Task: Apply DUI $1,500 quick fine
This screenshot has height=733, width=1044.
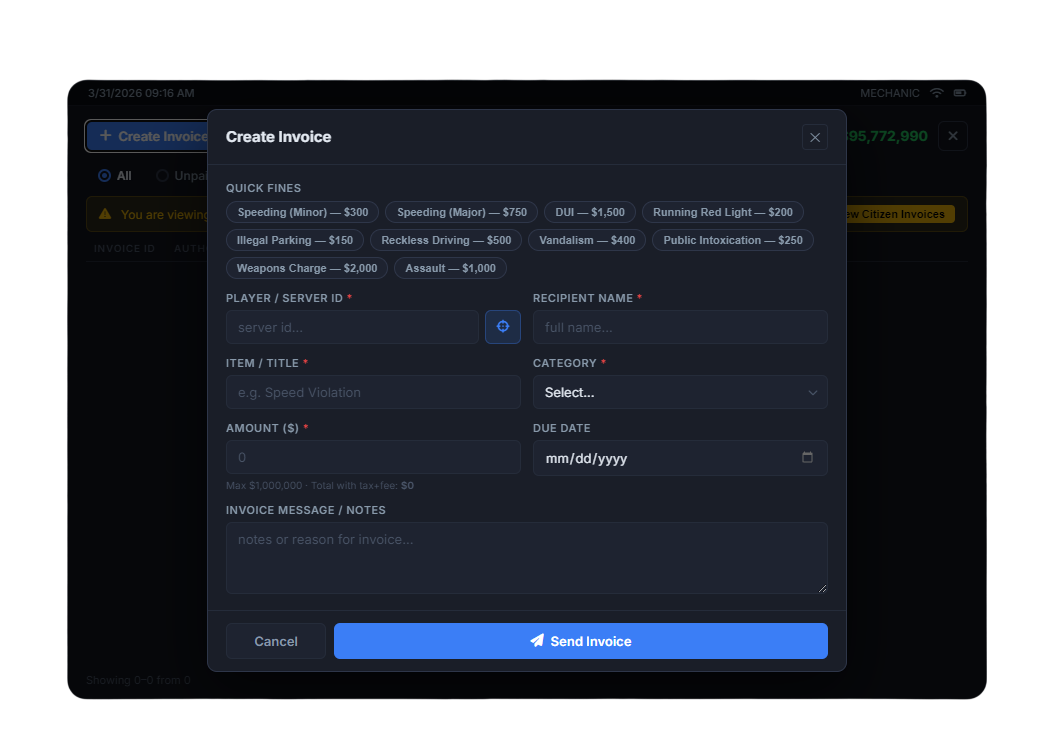Action: point(590,212)
